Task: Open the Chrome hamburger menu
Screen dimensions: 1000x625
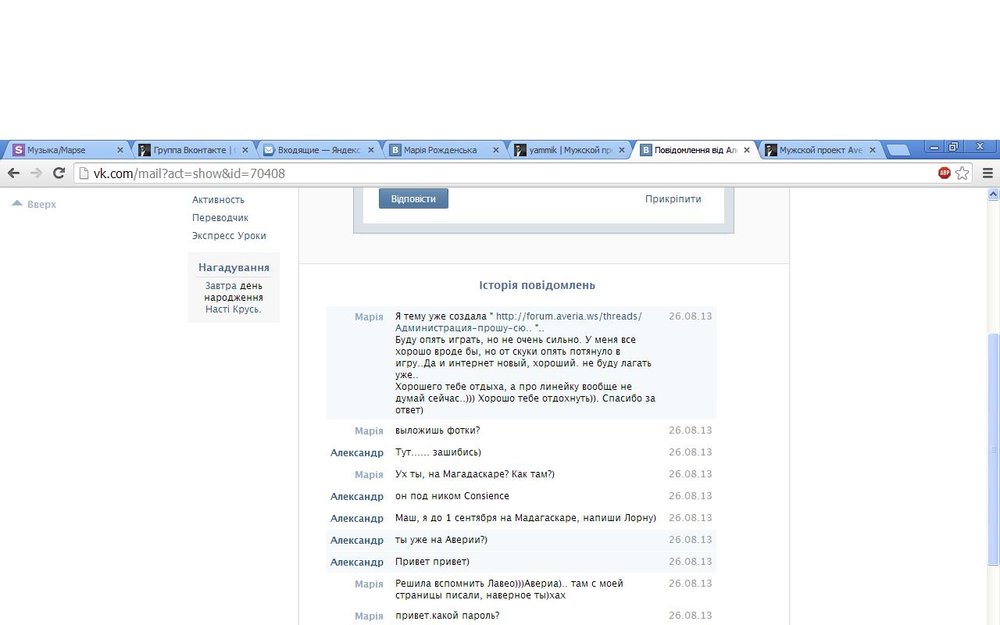Action: 987,173
